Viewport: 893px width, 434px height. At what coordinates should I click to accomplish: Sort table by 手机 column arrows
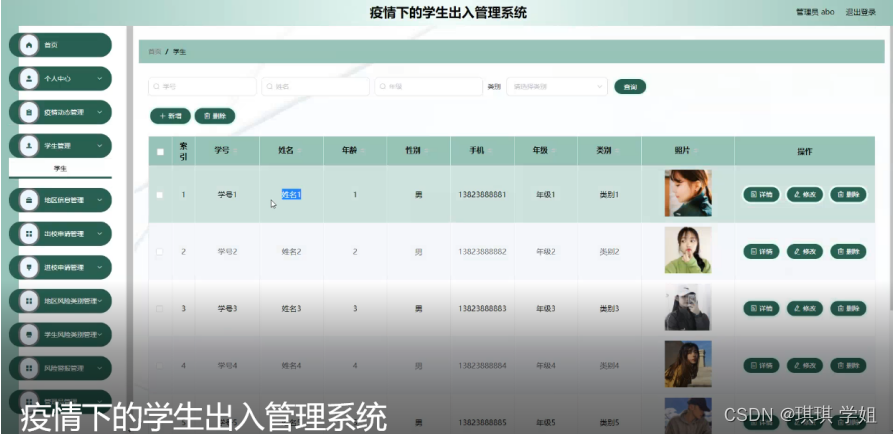tap(490, 151)
